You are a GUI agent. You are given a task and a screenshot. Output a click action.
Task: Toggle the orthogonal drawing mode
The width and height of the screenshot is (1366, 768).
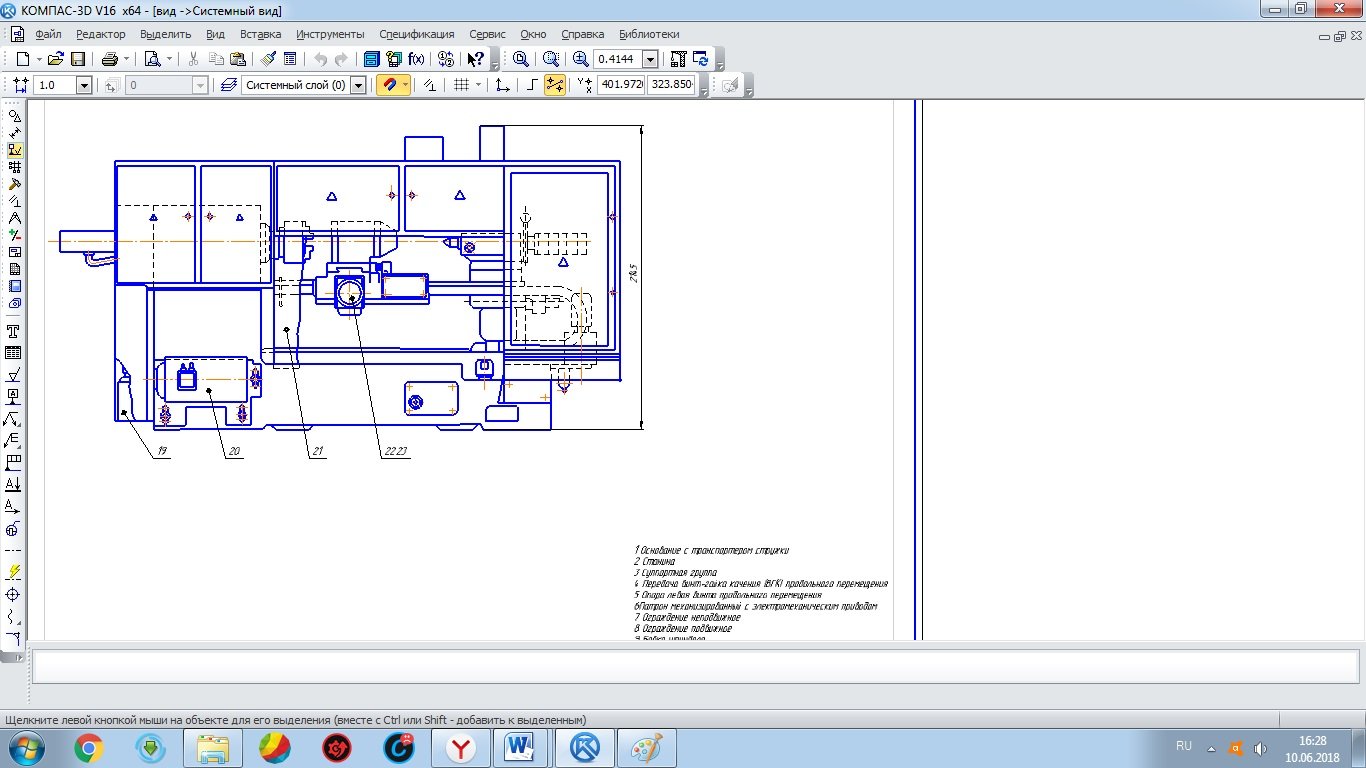[x=532, y=85]
